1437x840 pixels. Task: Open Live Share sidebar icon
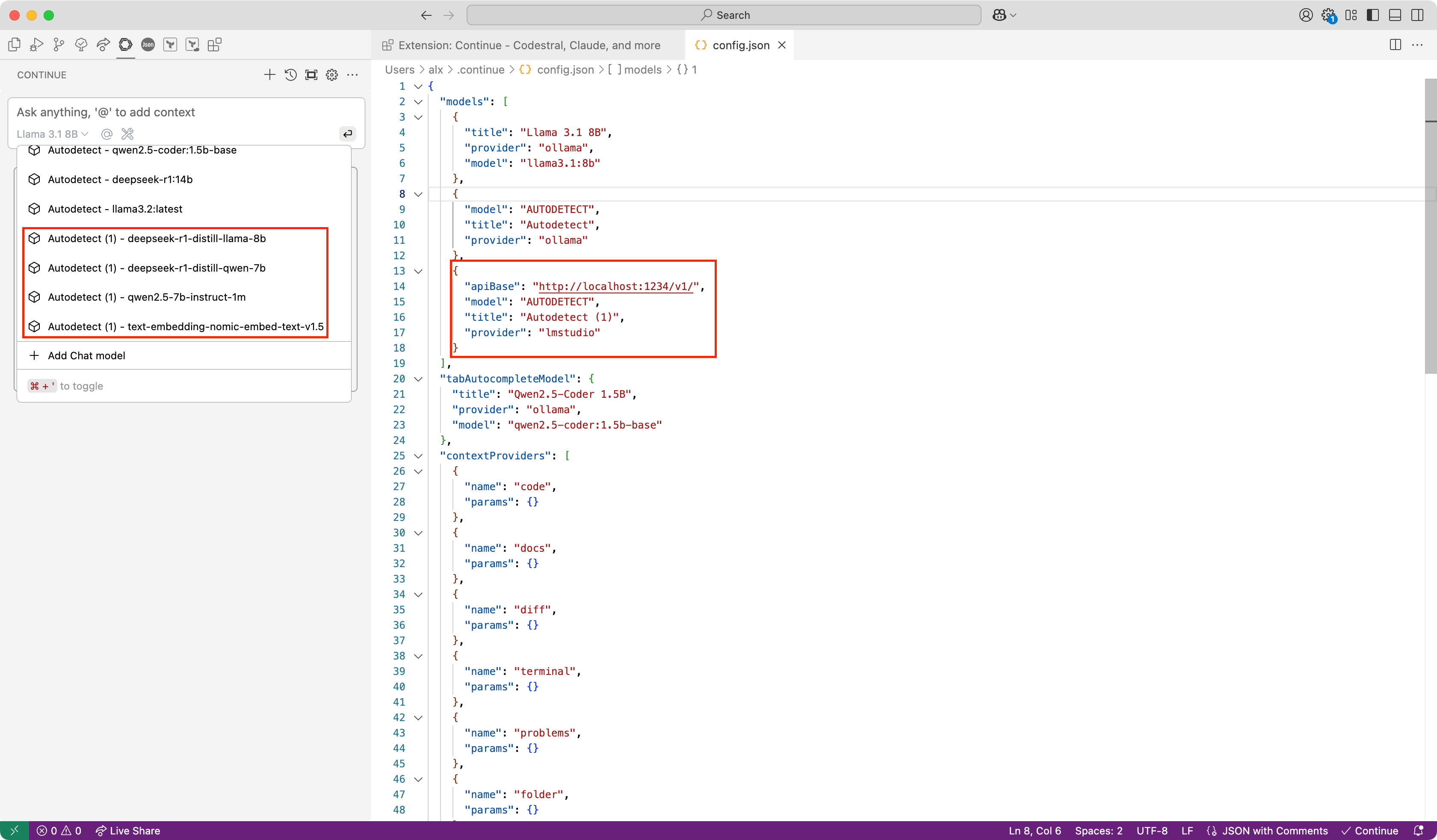click(x=103, y=45)
